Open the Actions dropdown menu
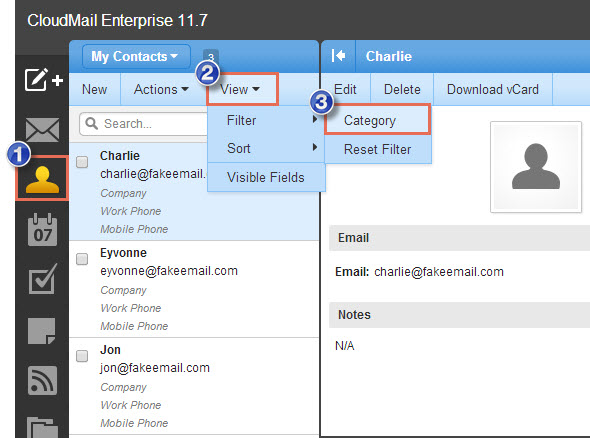590x438 pixels. [x=161, y=90]
